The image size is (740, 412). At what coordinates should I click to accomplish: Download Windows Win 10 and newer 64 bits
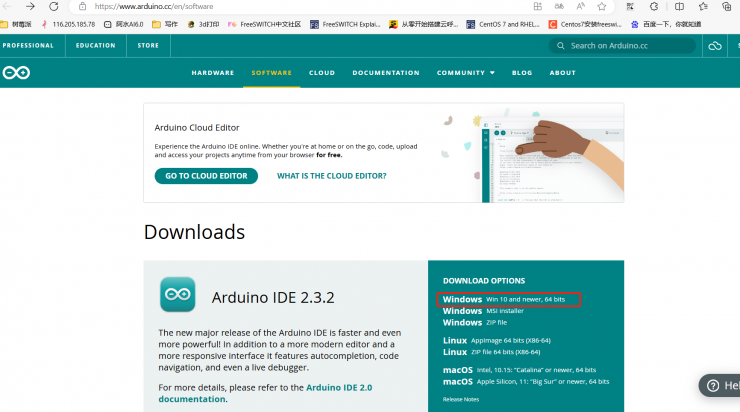click(x=510, y=299)
